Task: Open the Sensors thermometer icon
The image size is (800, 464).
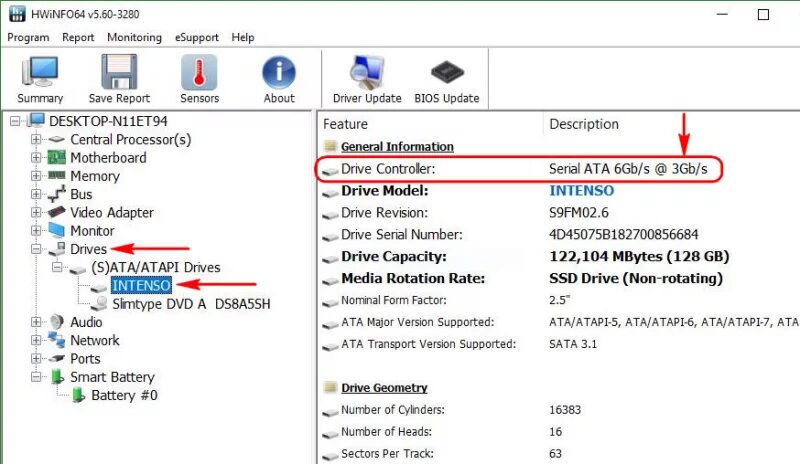Action: tap(199, 72)
